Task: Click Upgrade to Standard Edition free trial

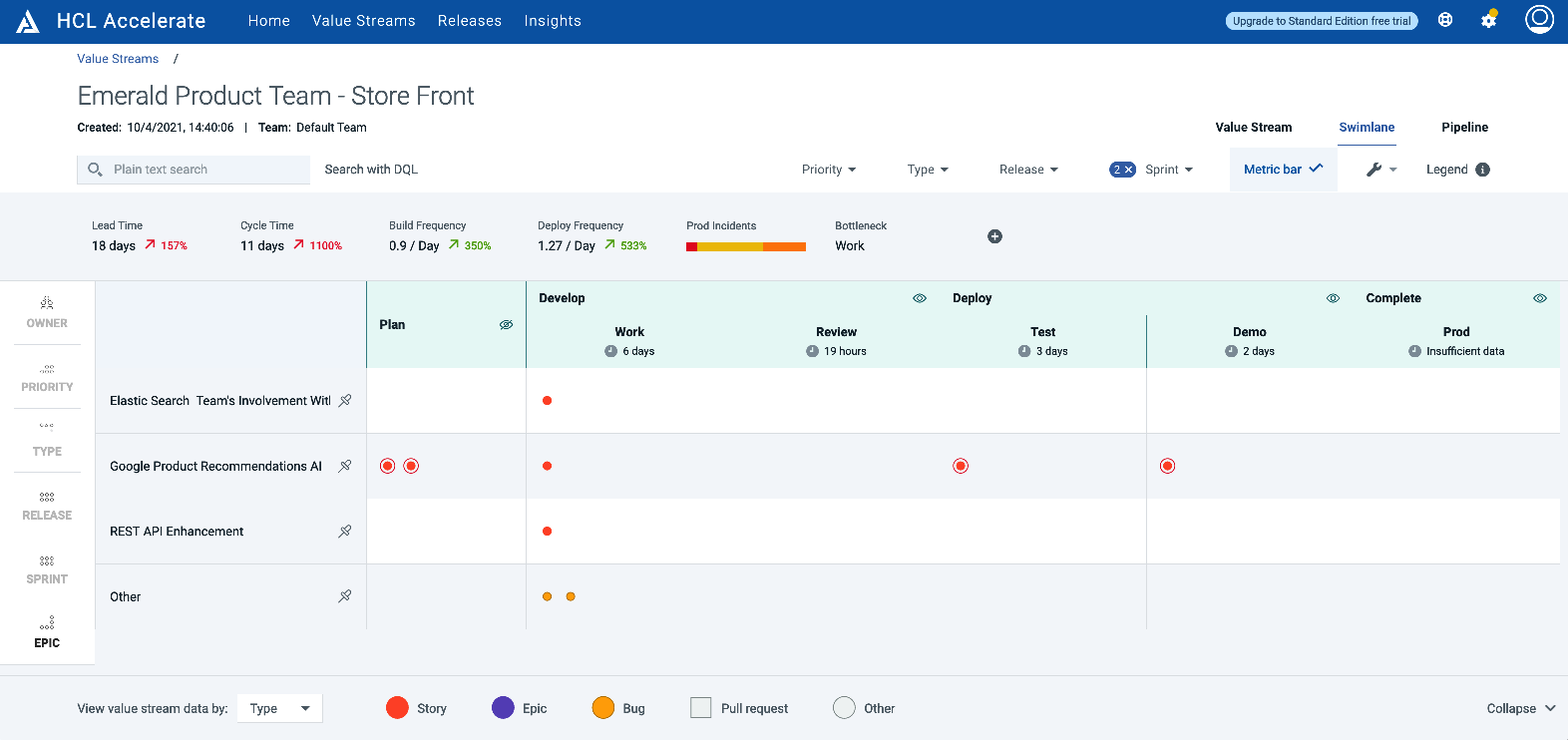Action: point(1322,21)
